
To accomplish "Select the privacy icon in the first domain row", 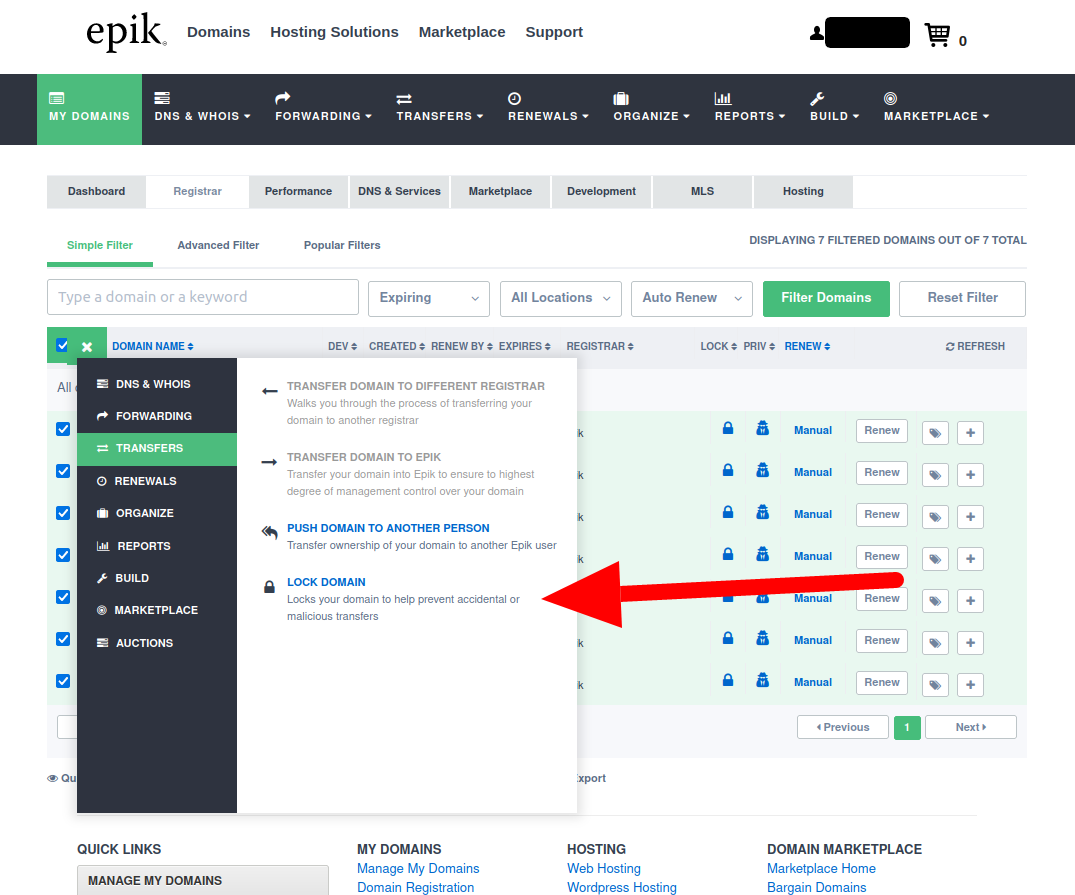I will [x=762, y=428].
